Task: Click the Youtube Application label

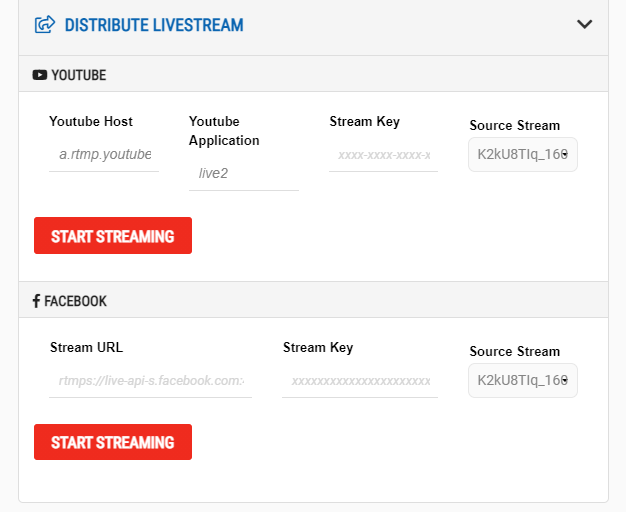Action: tap(224, 131)
